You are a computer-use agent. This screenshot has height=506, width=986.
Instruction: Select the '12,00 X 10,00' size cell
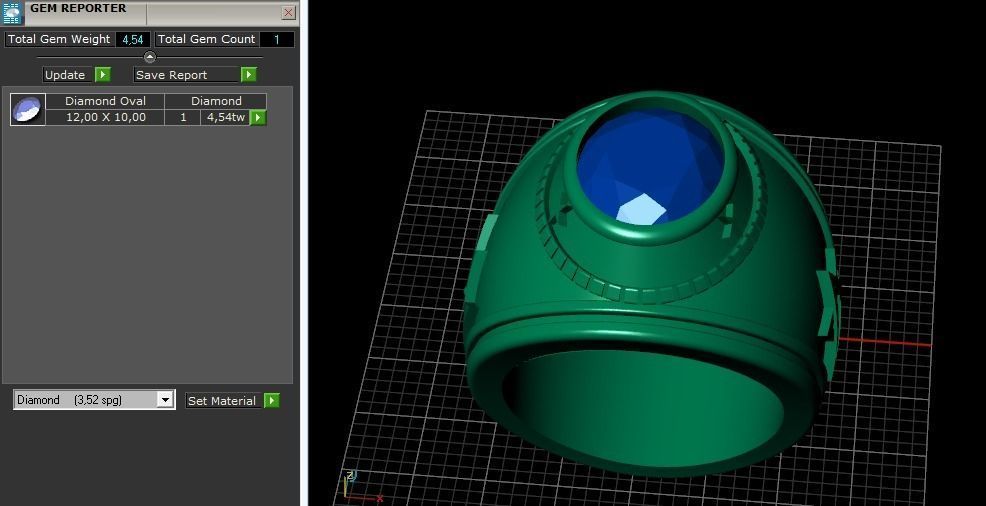pyautogui.click(x=106, y=118)
